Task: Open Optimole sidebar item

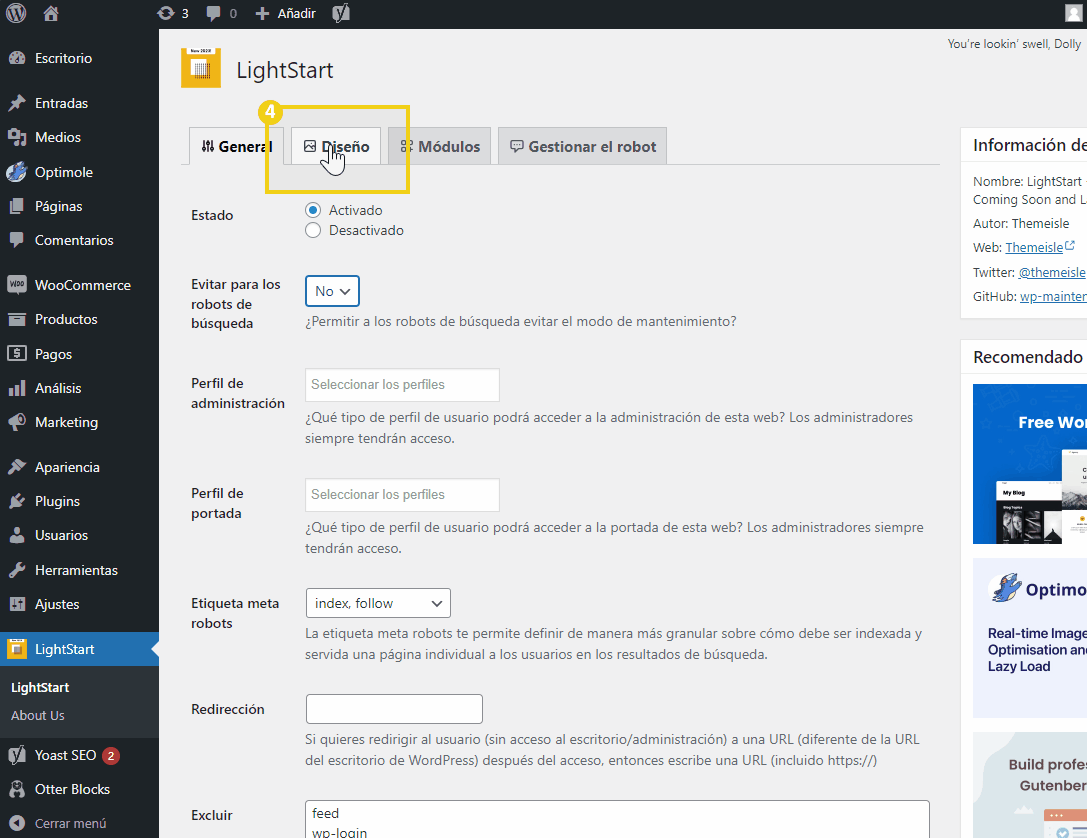Action: pyautogui.click(x=64, y=172)
